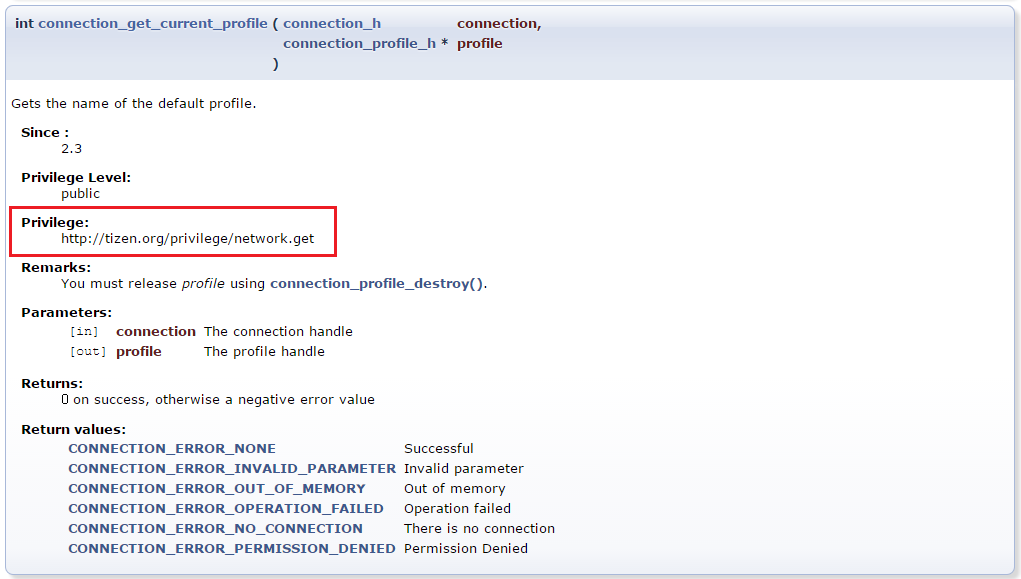Click the [in] connection parameter name
The image size is (1021, 579).
155,331
